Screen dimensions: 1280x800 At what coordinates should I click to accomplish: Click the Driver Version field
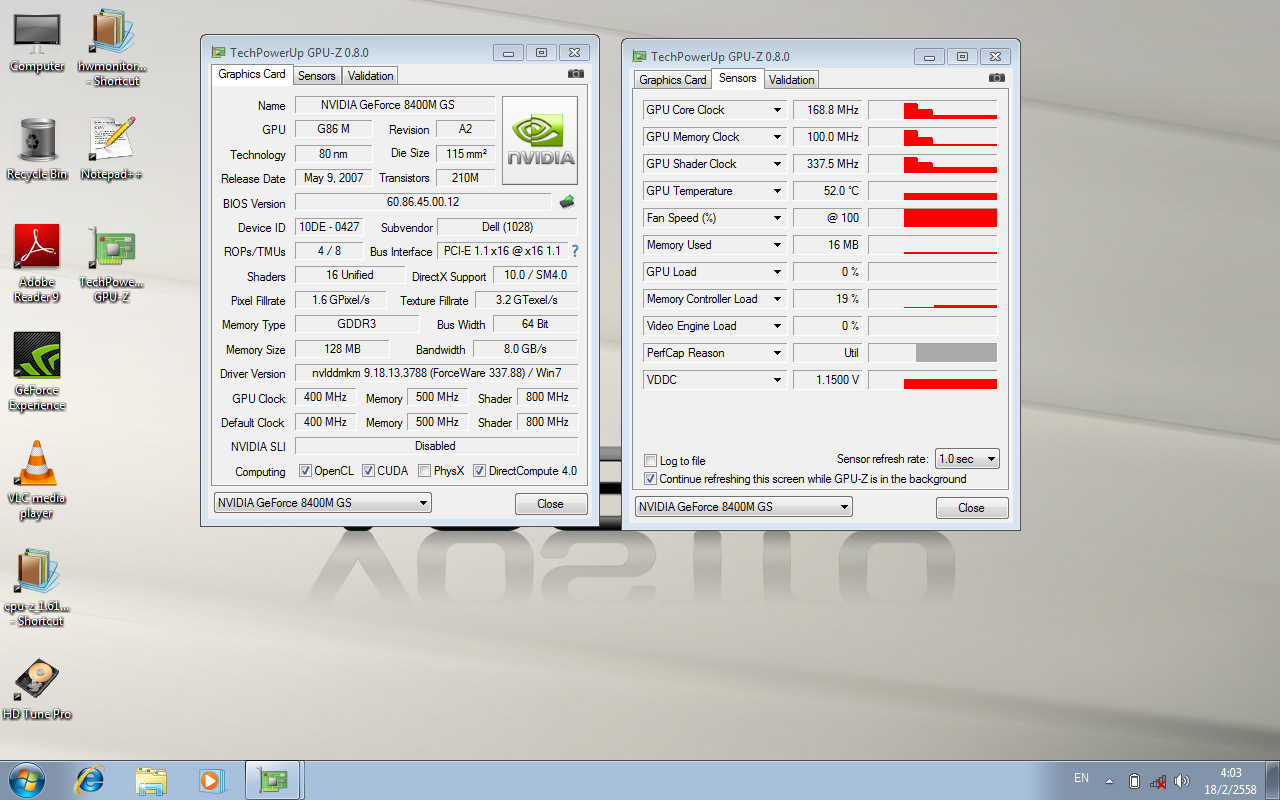[x=436, y=374]
